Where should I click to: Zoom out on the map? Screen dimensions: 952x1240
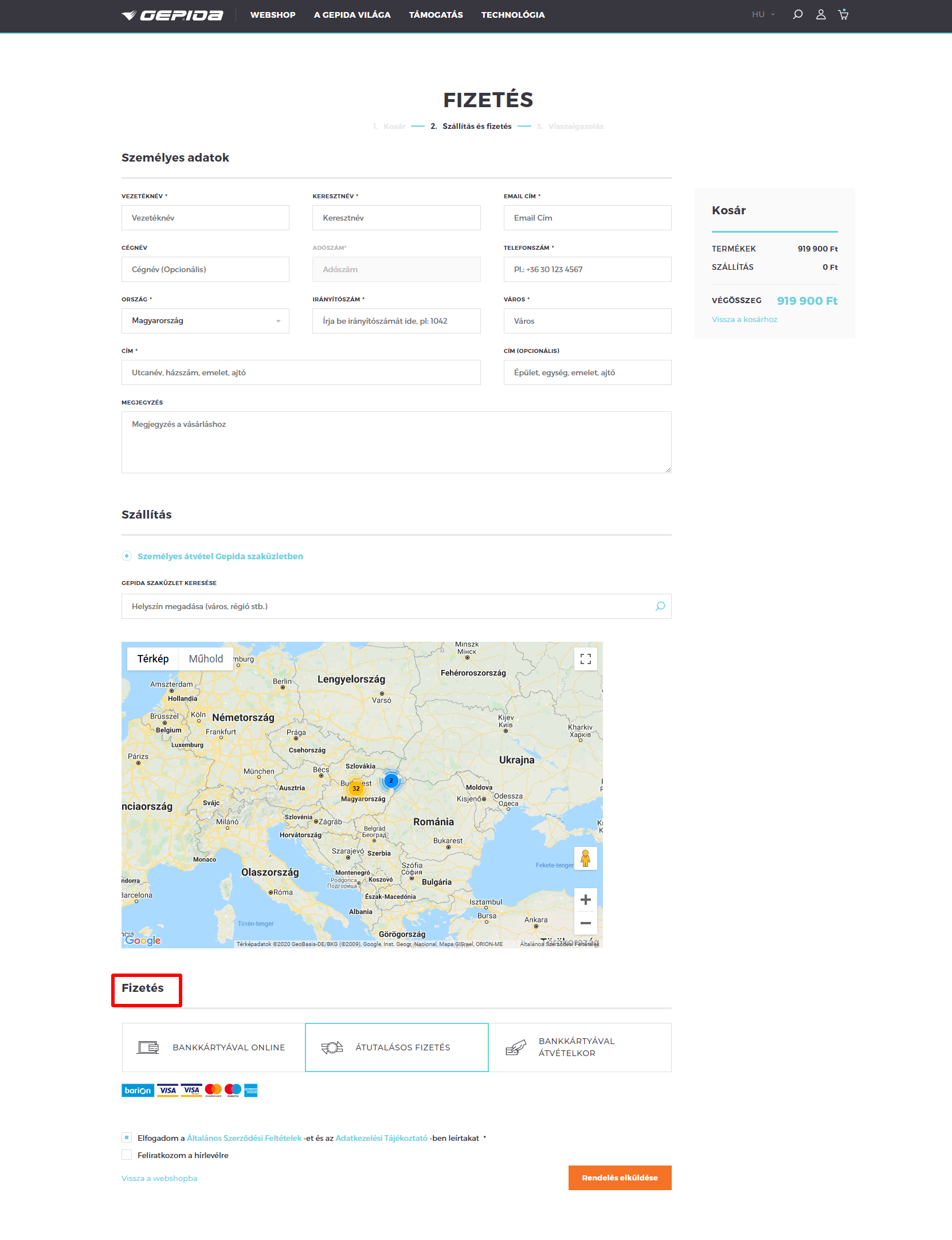[x=585, y=923]
